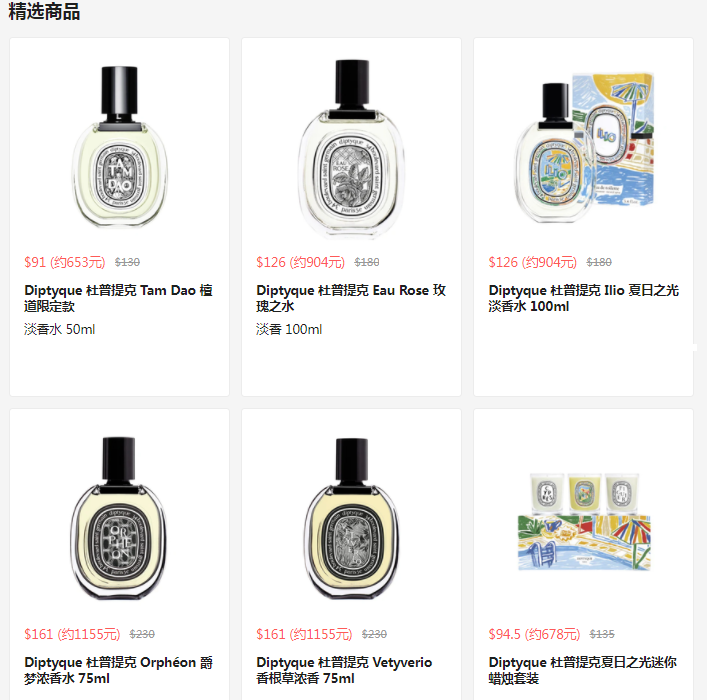The height and width of the screenshot is (700, 707).
Task: Select the 淡香 100ml description text
Action: coord(289,329)
